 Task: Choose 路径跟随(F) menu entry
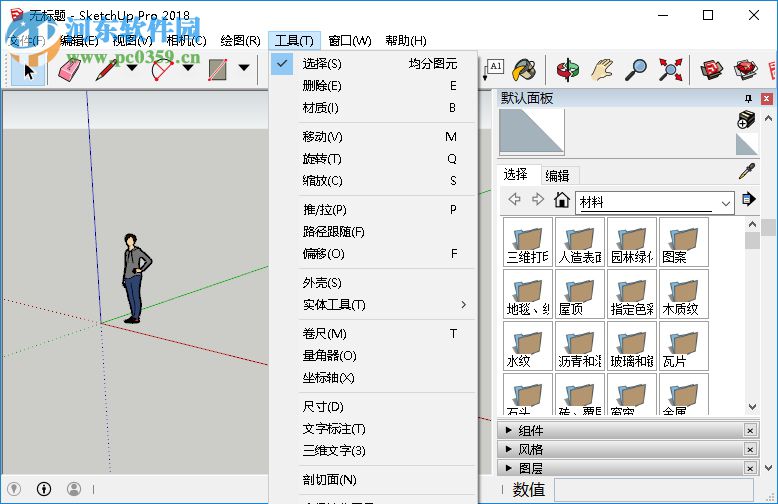[x=373, y=232]
